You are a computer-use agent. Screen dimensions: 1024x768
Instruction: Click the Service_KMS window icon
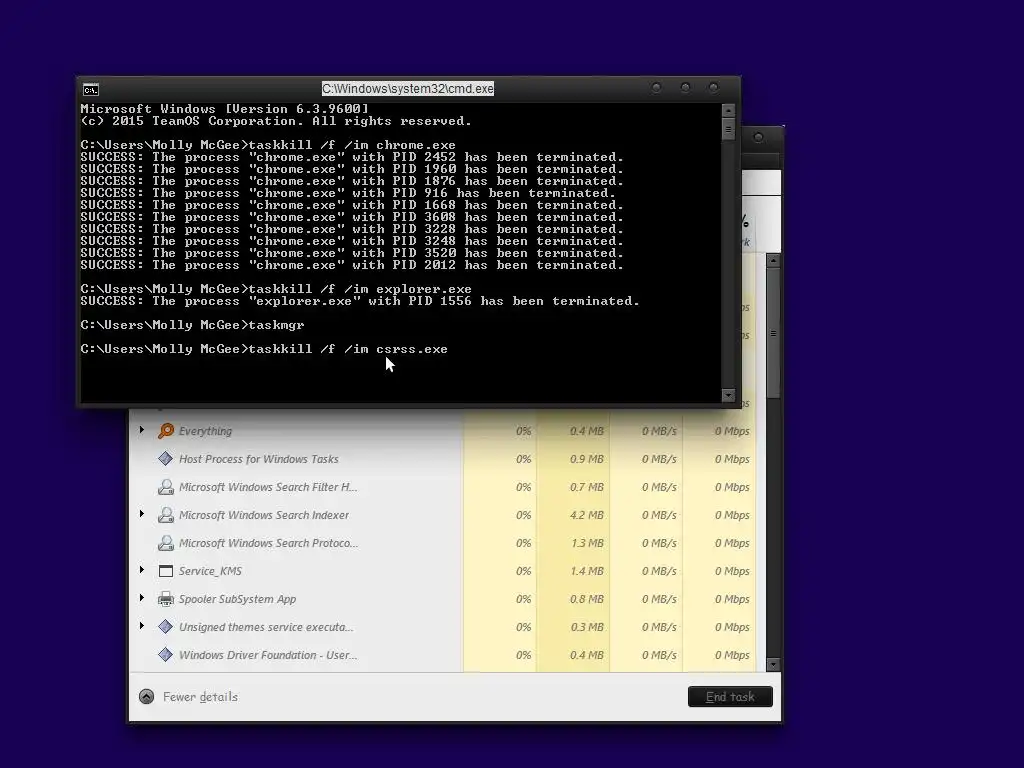[166, 571]
